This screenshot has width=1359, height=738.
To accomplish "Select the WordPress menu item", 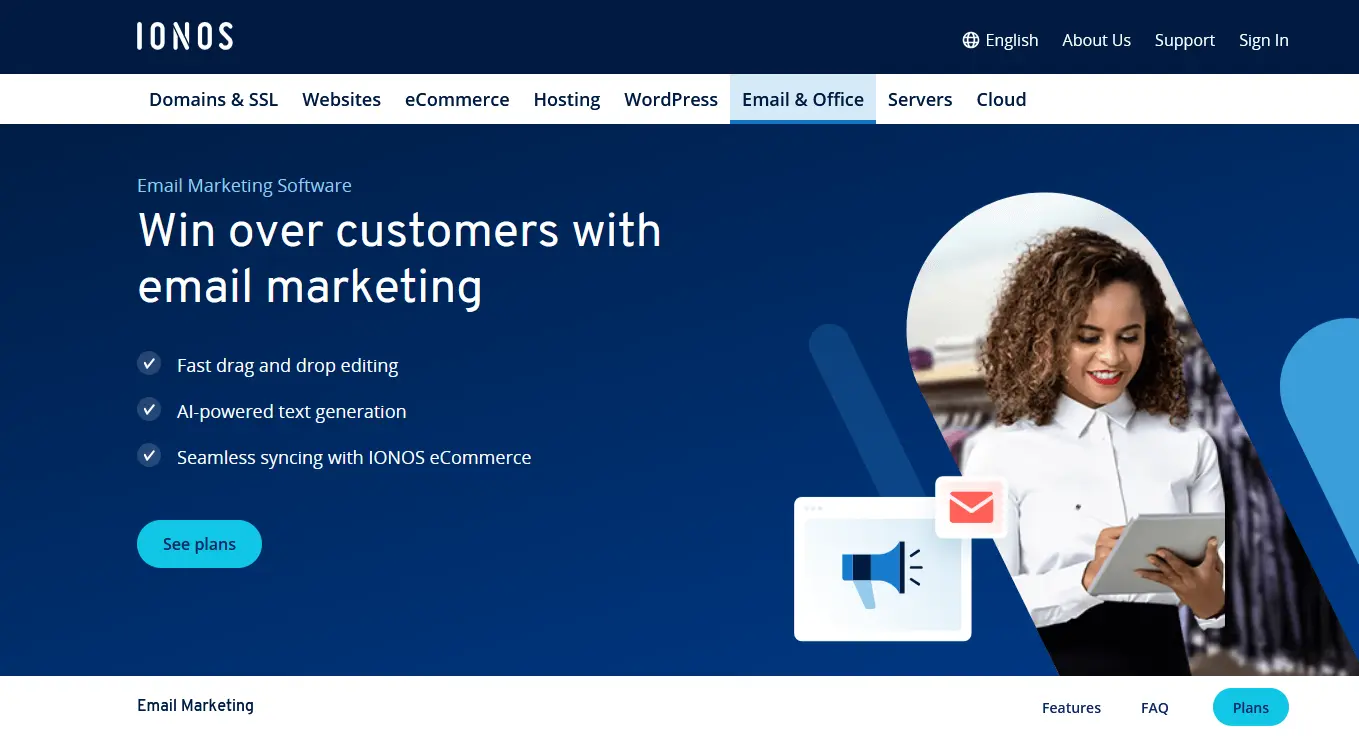I will point(671,99).
